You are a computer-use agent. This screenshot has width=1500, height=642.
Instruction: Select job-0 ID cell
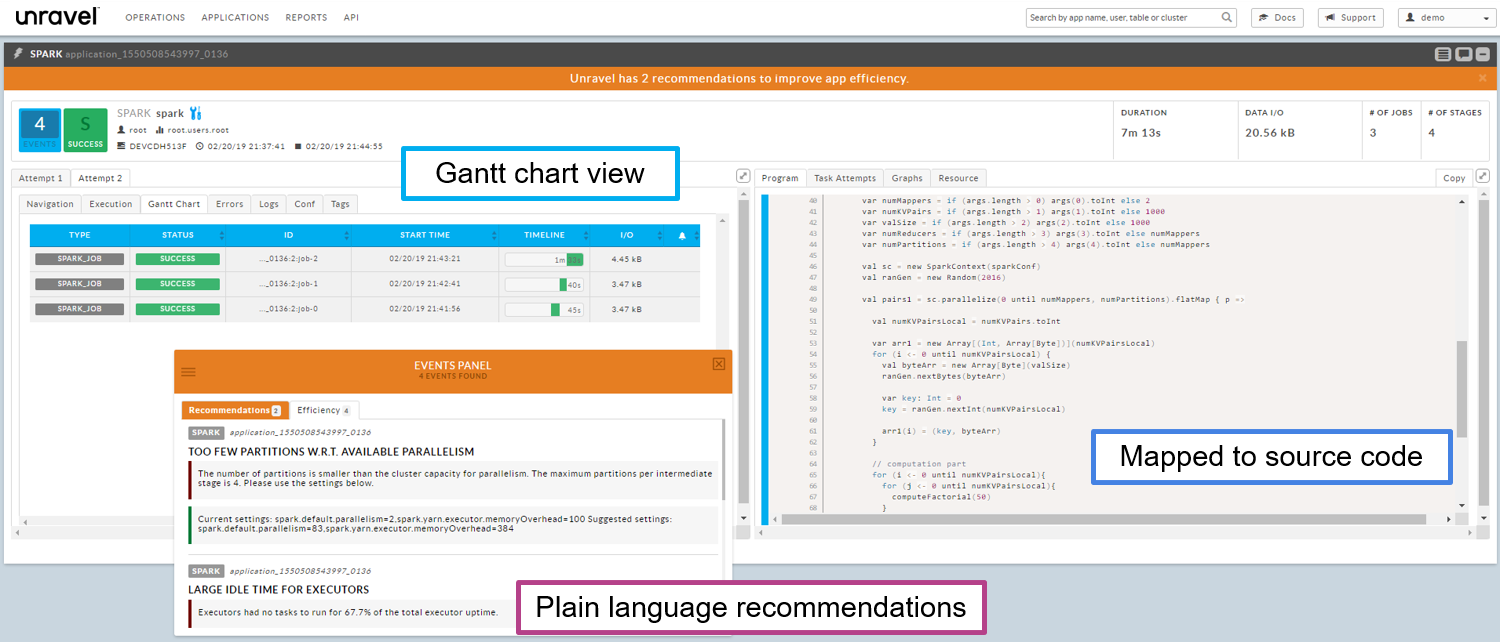tap(288, 309)
